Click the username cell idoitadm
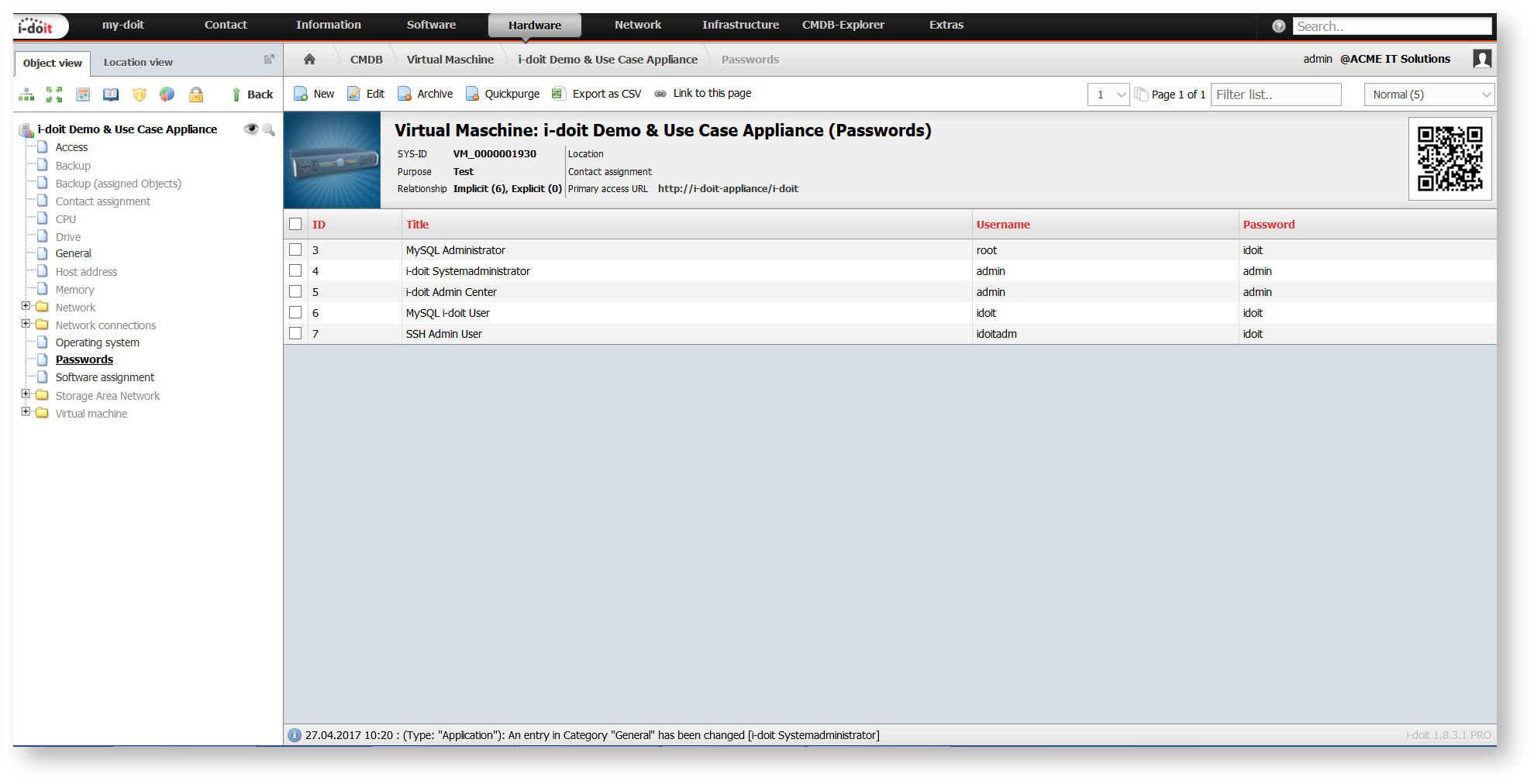1534x784 pixels. [997, 334]
